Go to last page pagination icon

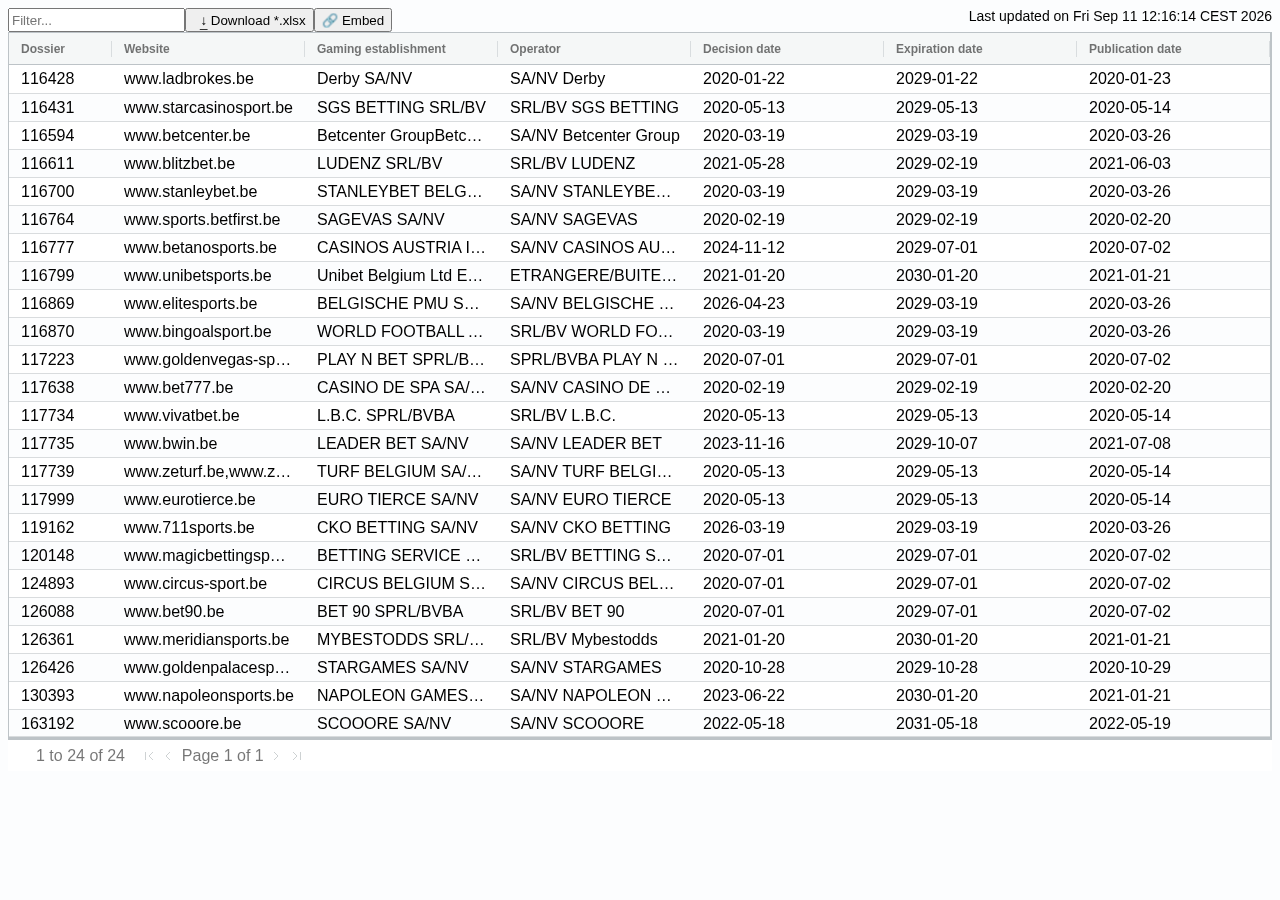tap(296, 756)
